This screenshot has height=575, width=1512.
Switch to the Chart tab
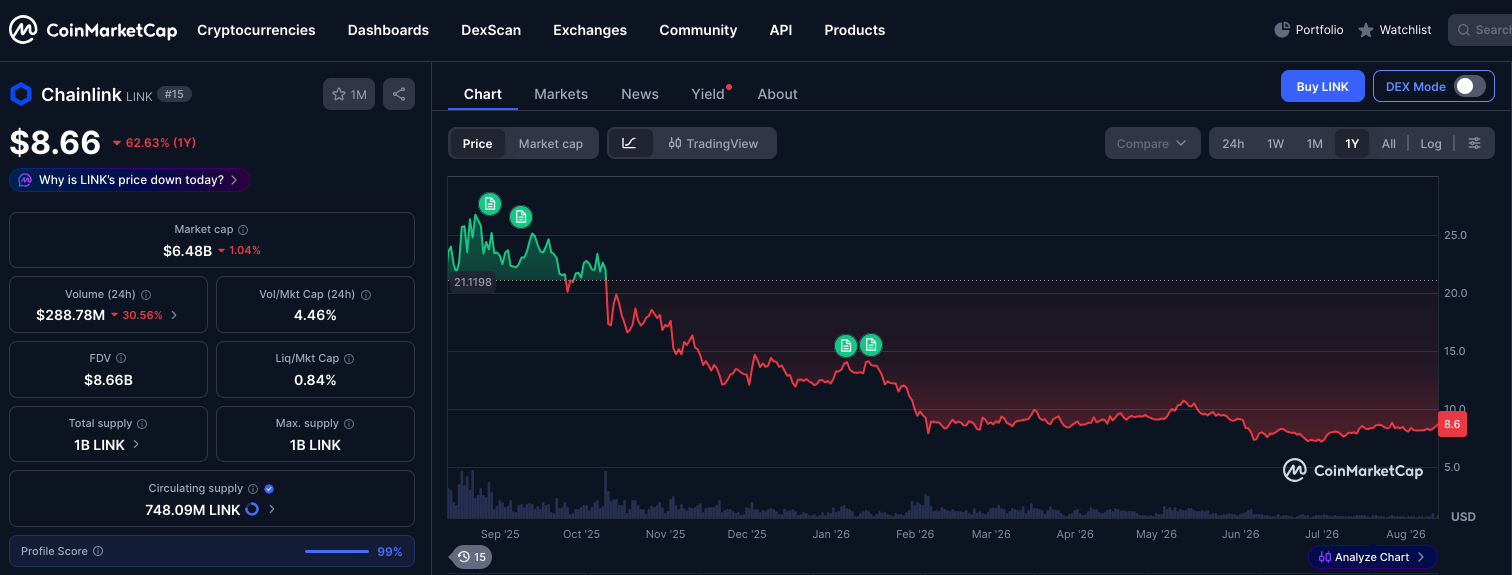483,94
